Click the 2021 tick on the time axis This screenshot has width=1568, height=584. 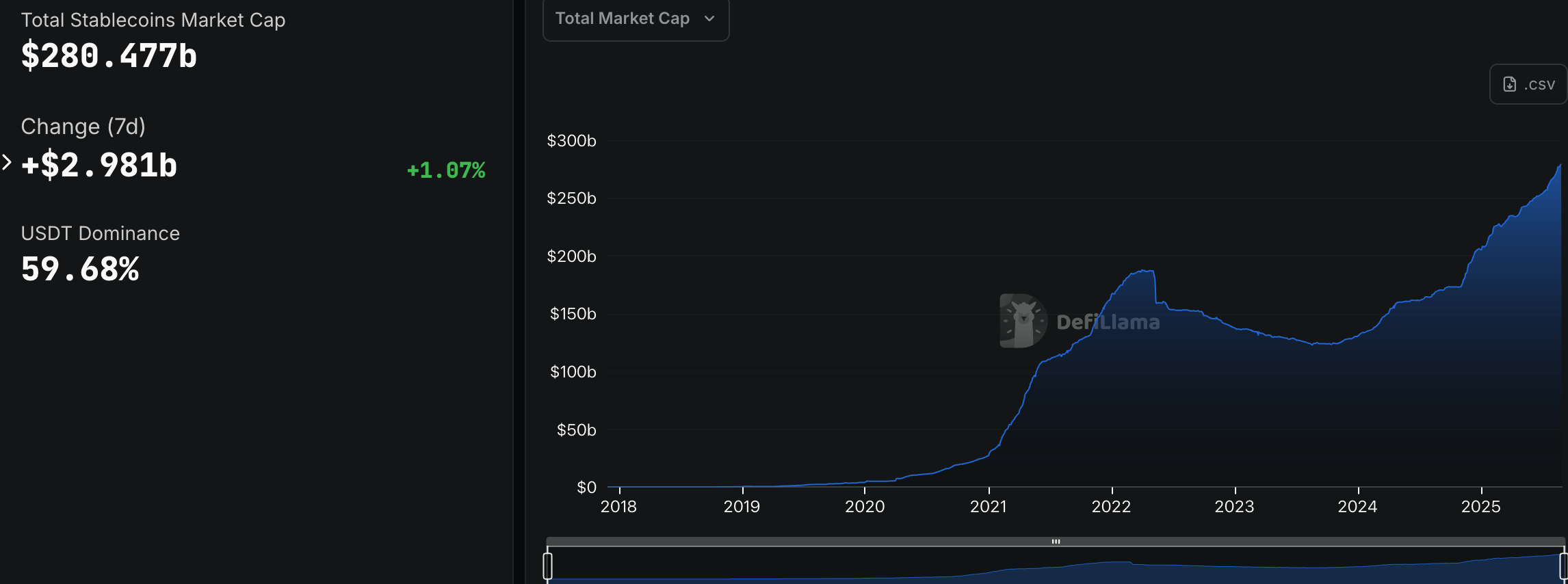[x=988, y=507]
